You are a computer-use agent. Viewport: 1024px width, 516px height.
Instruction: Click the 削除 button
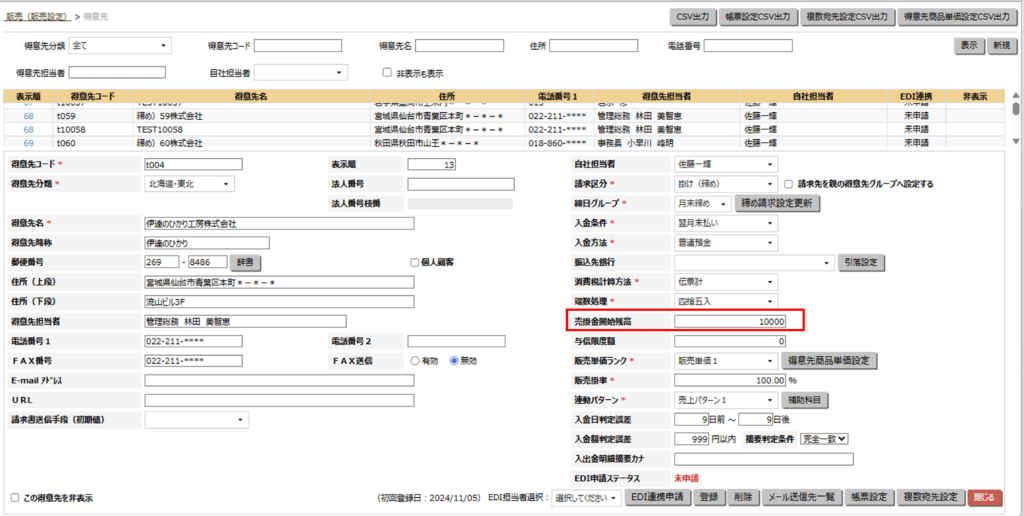(x=743, y=498)
